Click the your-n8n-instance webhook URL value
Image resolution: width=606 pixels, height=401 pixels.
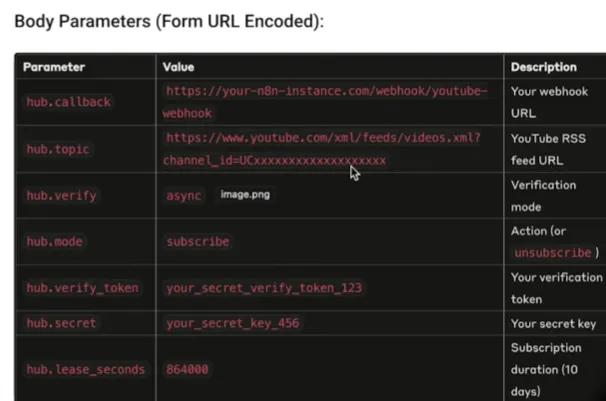point(326,91)
